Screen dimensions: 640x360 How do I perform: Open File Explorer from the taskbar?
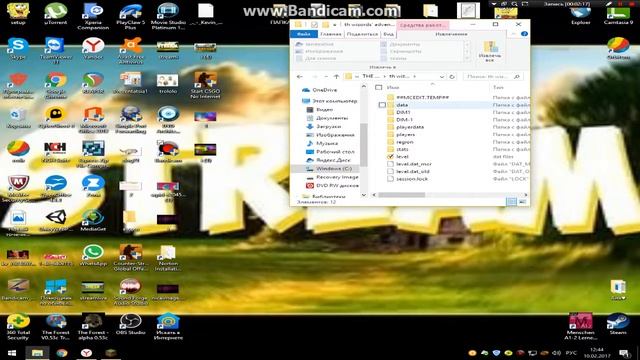pos(37,353)
